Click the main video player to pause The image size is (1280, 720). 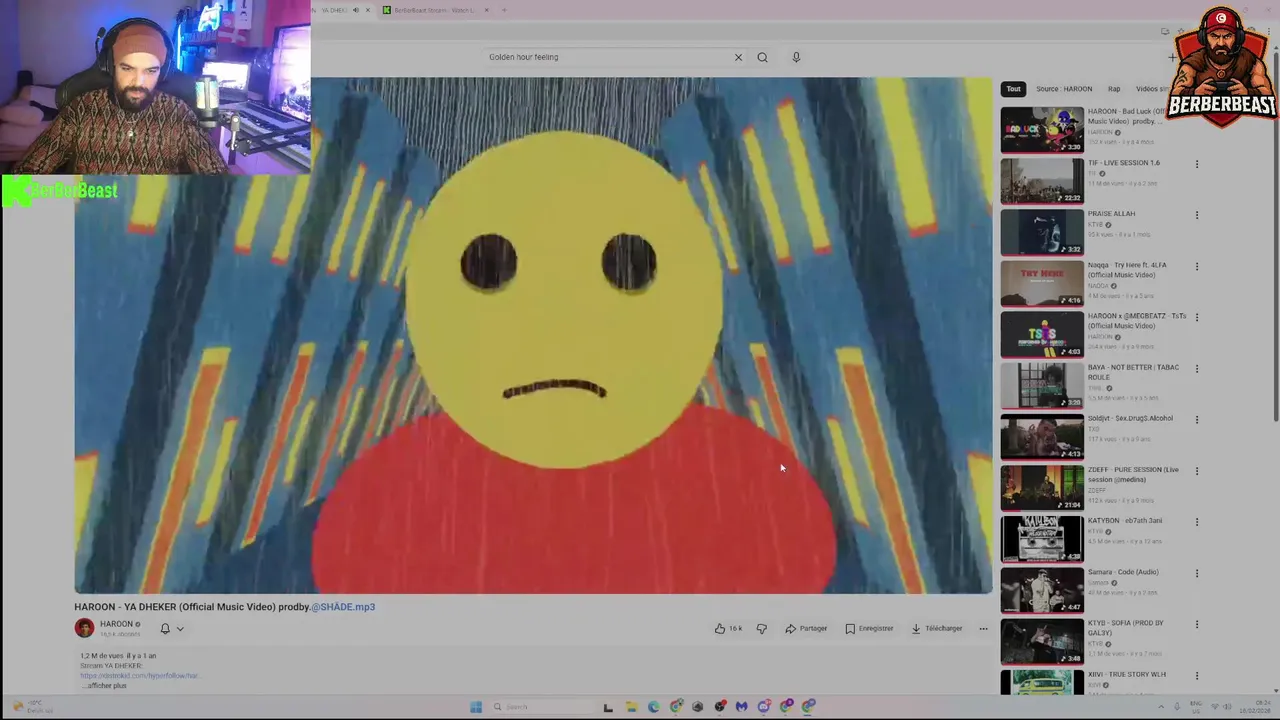533,336
